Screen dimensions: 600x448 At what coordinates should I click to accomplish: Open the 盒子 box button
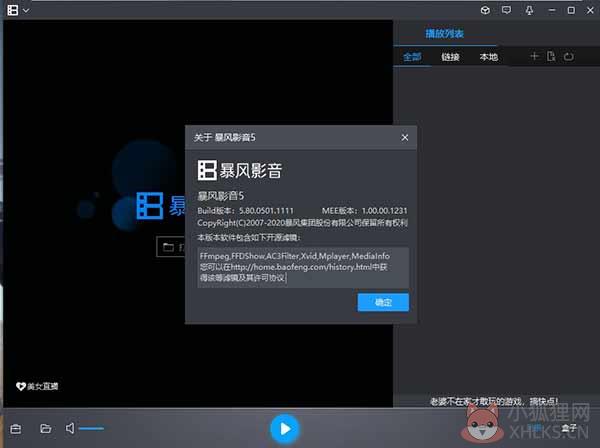click(x=569, y=428)
